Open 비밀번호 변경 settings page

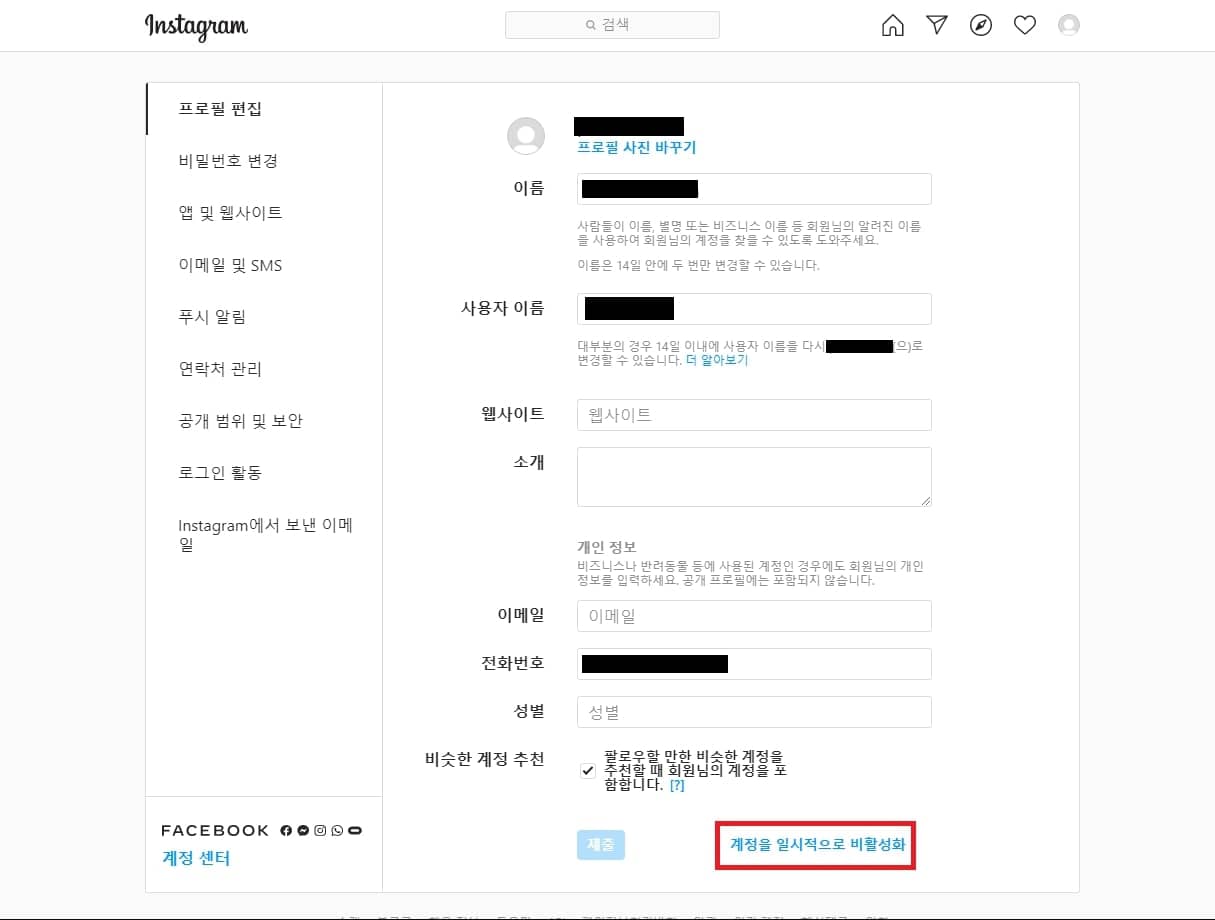[264, 161]
